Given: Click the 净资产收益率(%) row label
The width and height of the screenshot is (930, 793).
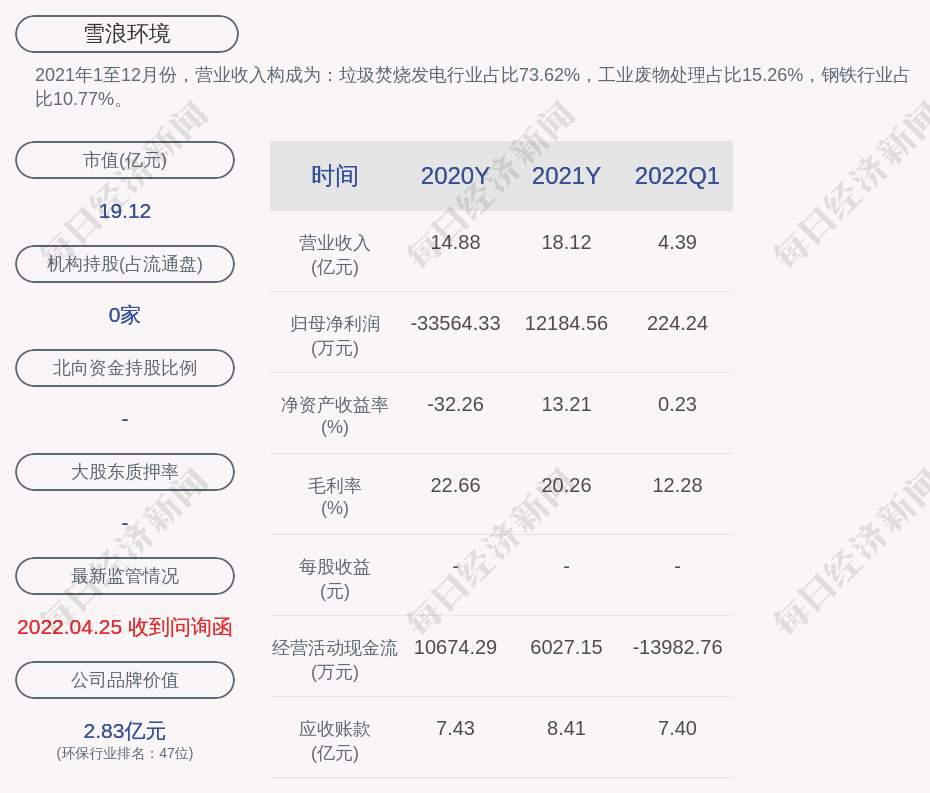Looking at the screenshot, I should [334, 416].
